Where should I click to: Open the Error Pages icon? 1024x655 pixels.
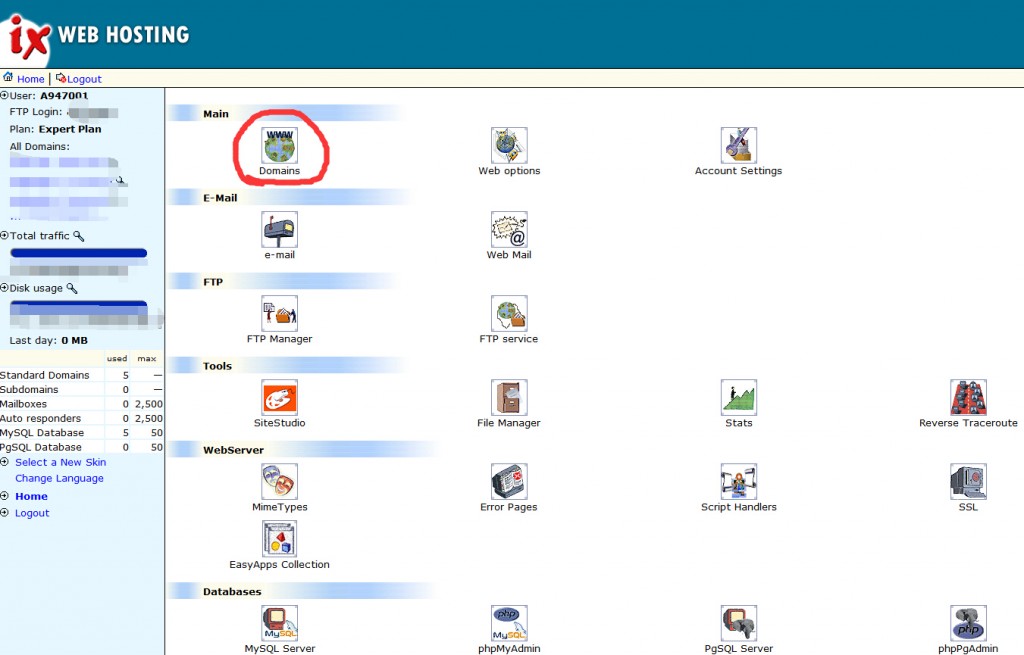[x=509, y=481]
